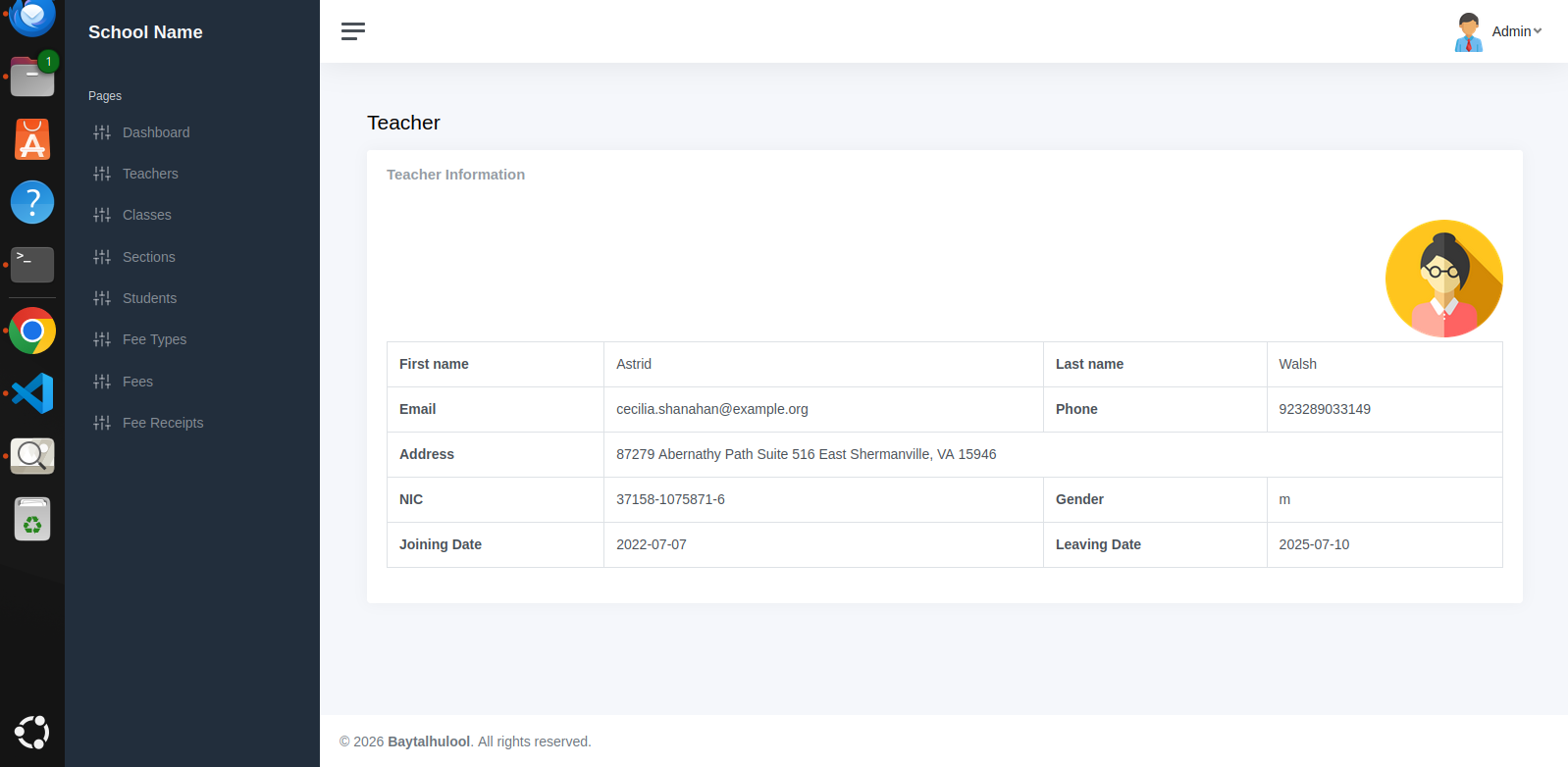Click the Teacher page heading
This screenshot has height=767, width=1568.
click(x=403, y=123)
